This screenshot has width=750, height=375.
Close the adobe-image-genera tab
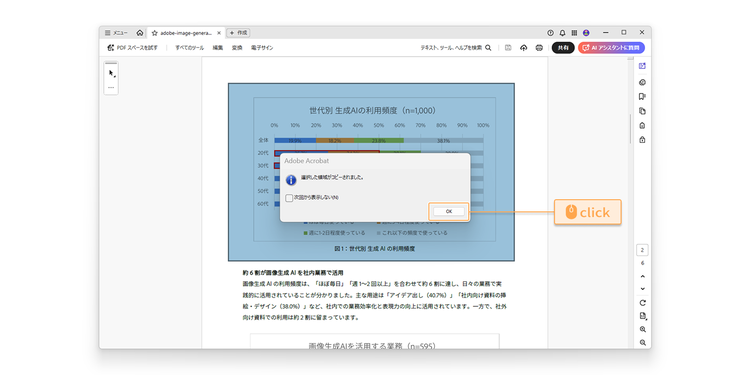tap(219, 33)
